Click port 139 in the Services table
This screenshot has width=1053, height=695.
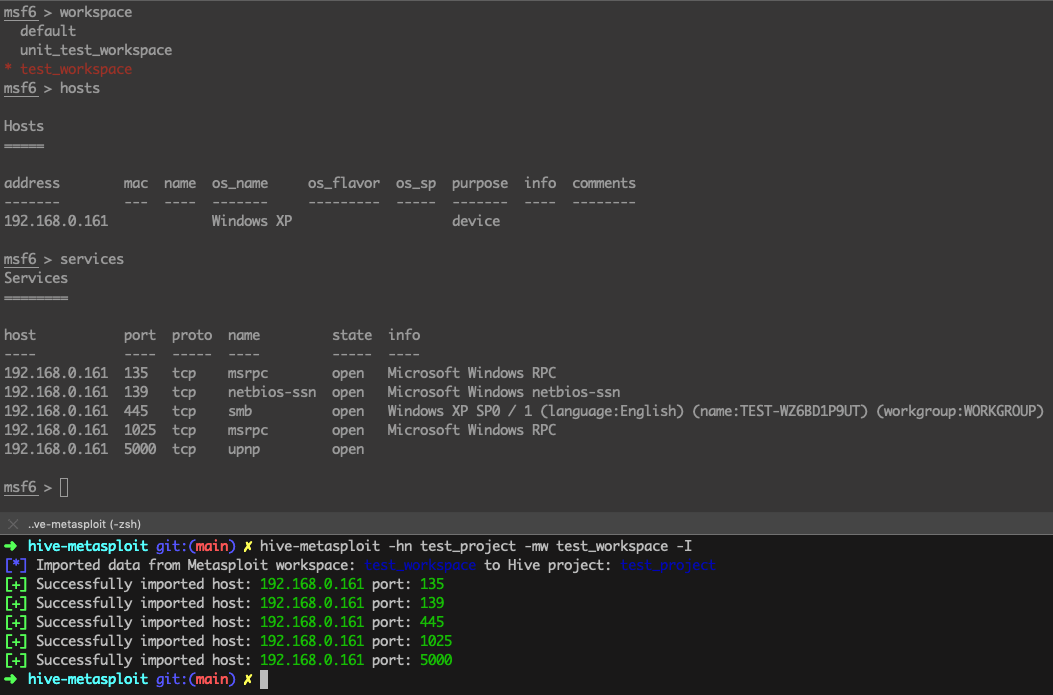click(136, 392)
